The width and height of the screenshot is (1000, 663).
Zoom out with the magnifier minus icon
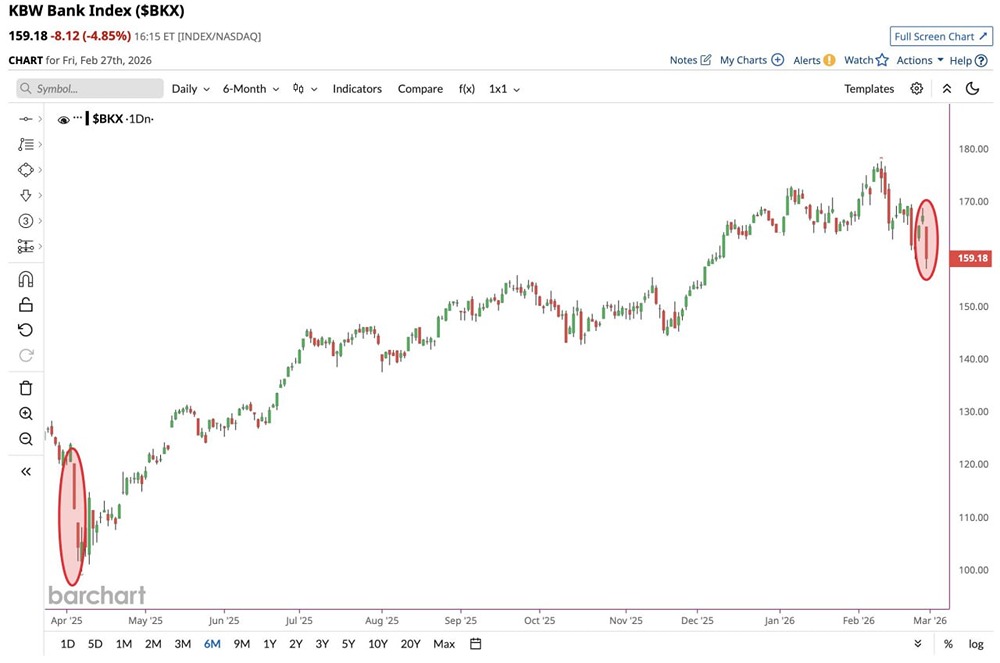(26, 439)
